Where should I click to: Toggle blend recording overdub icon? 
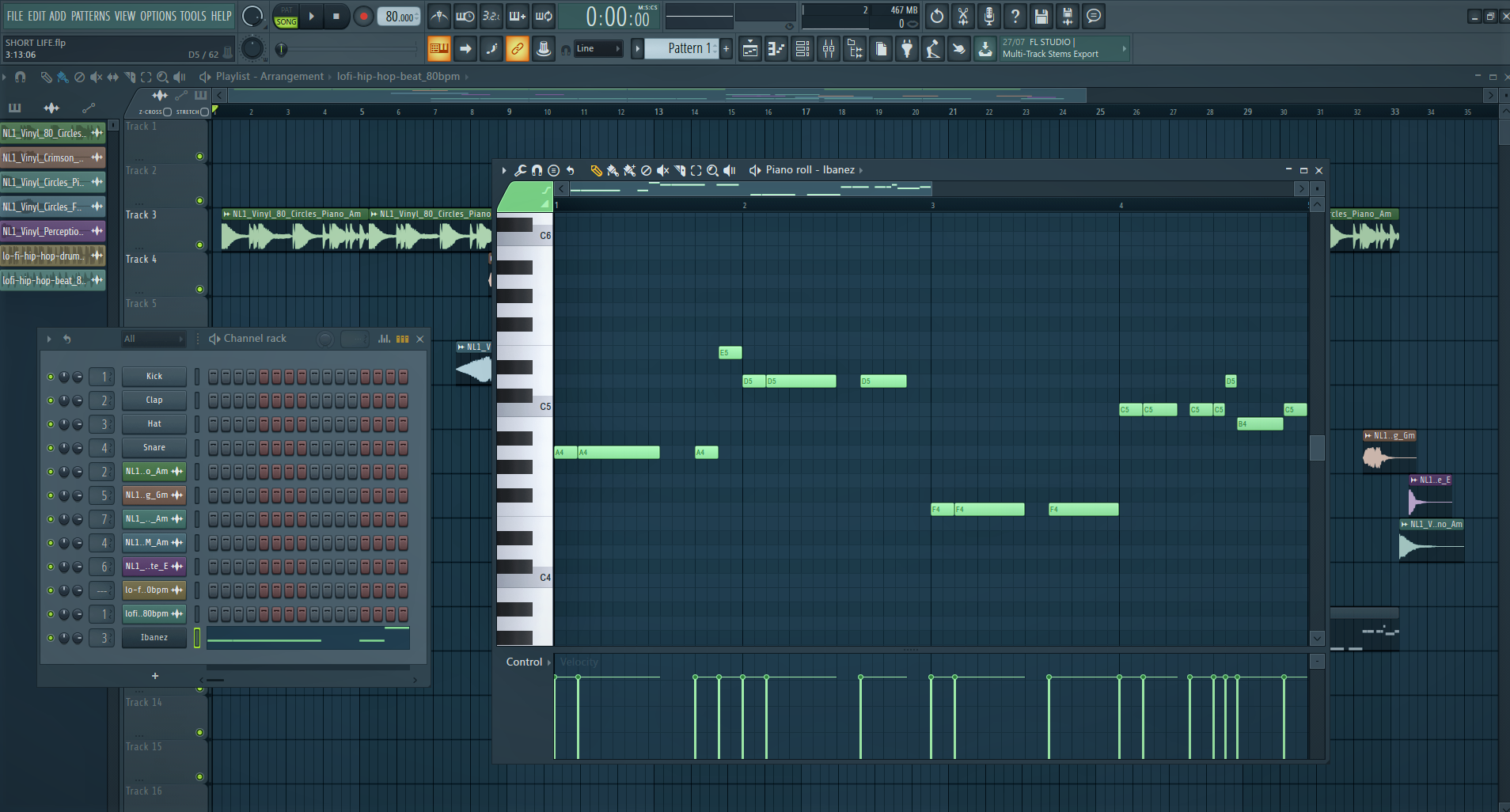[x=518, y=16]
